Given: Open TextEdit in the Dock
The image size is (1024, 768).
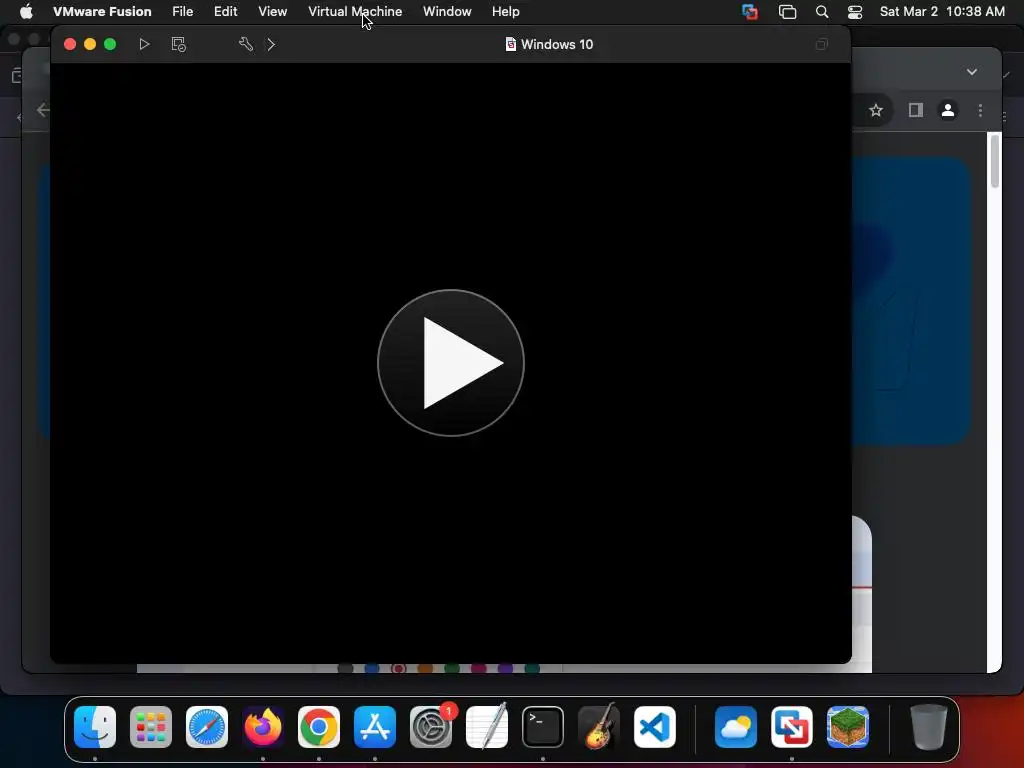Looking at the screenshot, I should tap(487, 726).
